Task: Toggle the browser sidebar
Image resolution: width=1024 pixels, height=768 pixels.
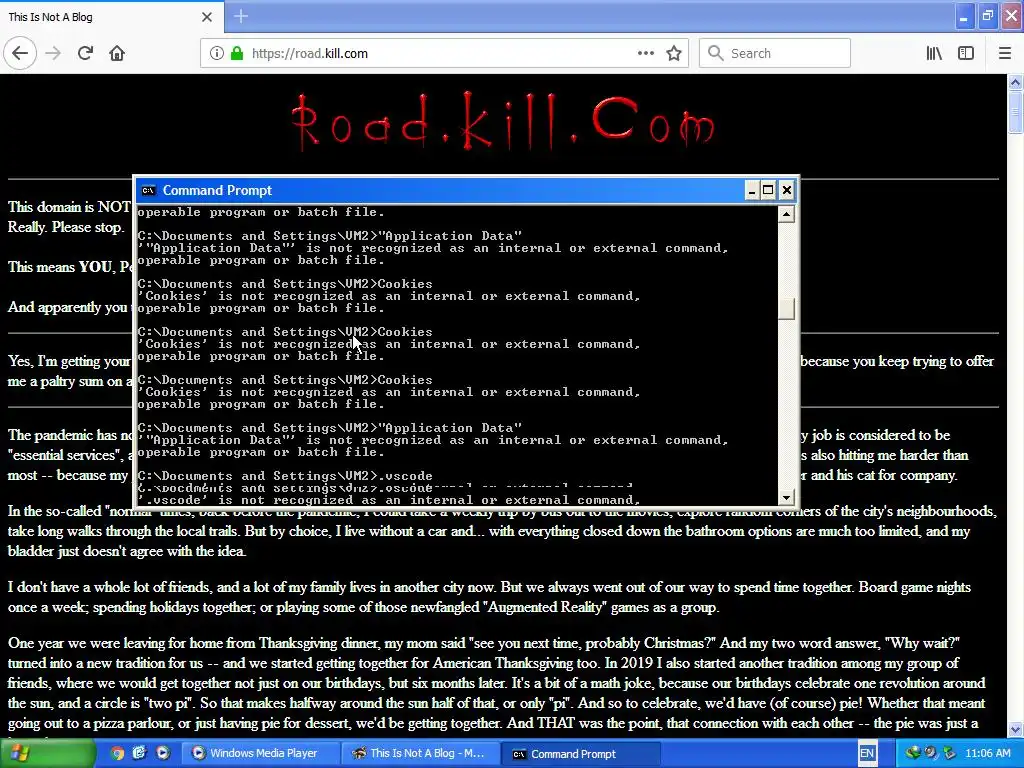Action: click(x=966, y=53)
